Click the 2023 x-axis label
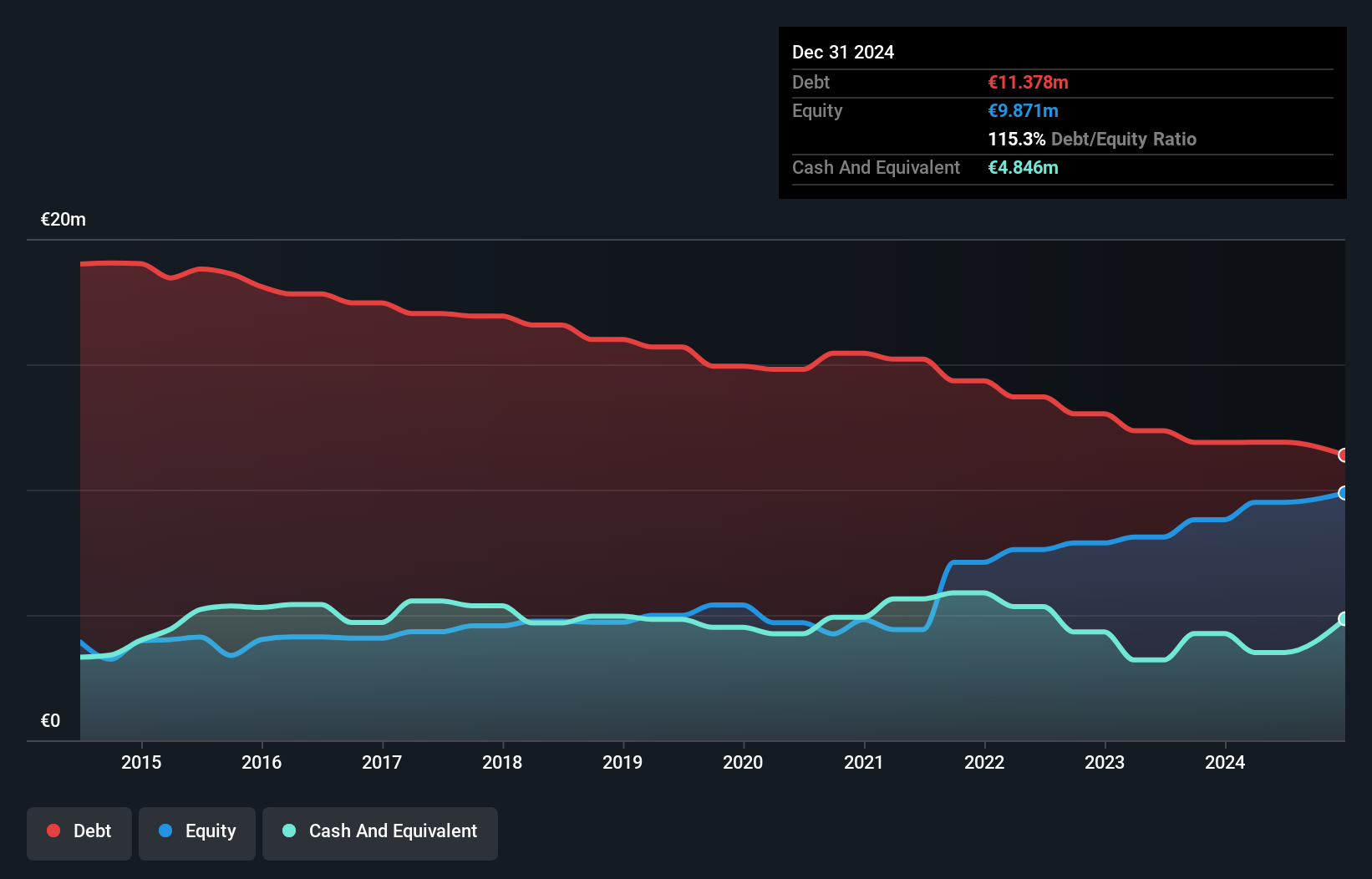The width and height of the screenshot is (1372, 879). tap(1105, 762)
